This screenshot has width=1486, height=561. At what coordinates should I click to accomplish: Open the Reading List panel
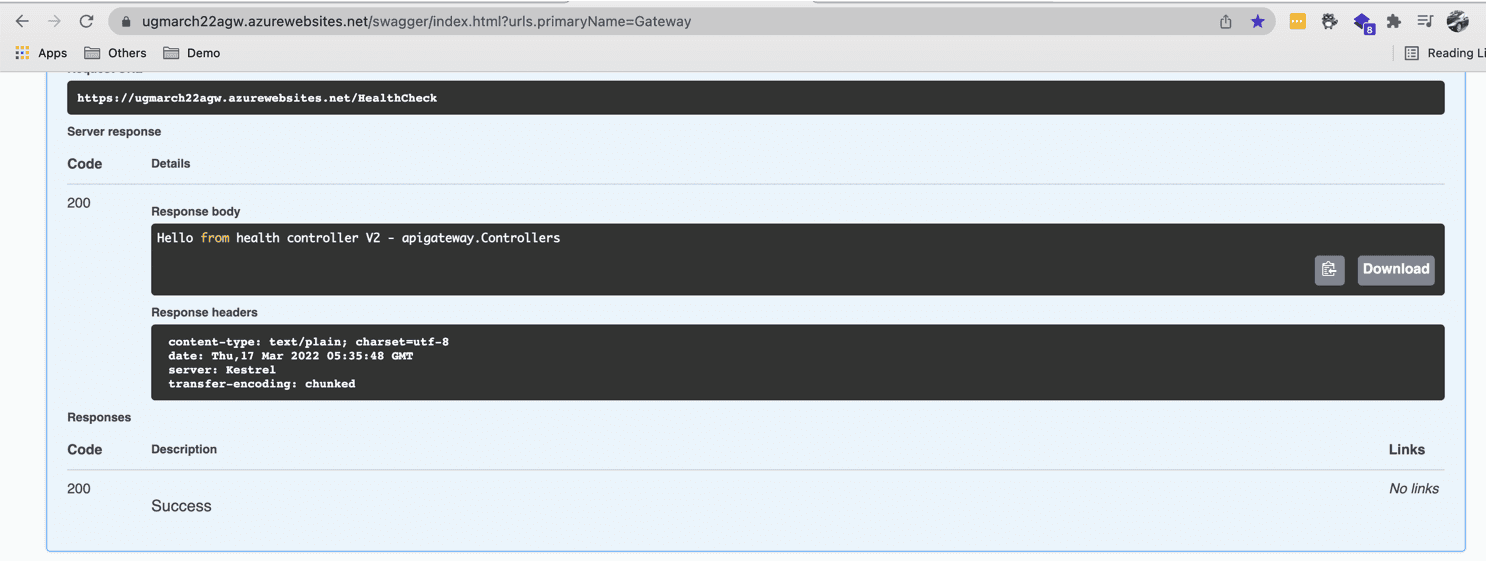(x=1444, y=53)
